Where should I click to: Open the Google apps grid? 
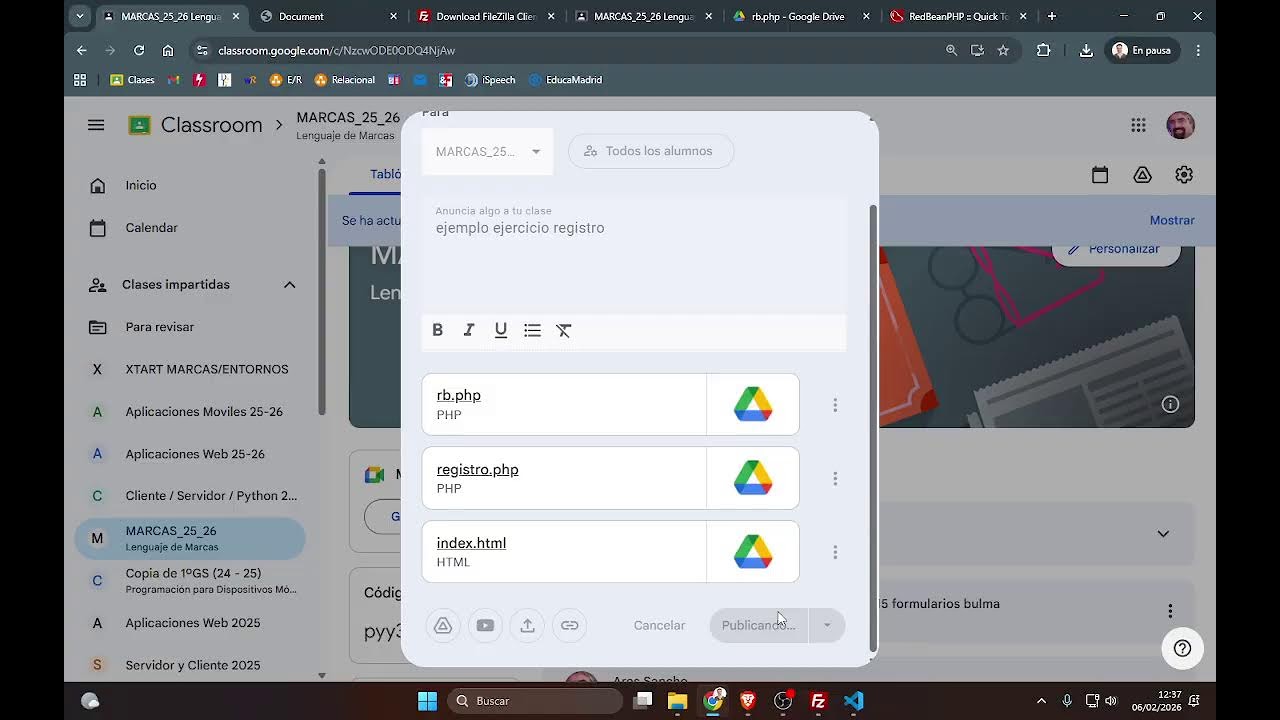[1138, 125]
